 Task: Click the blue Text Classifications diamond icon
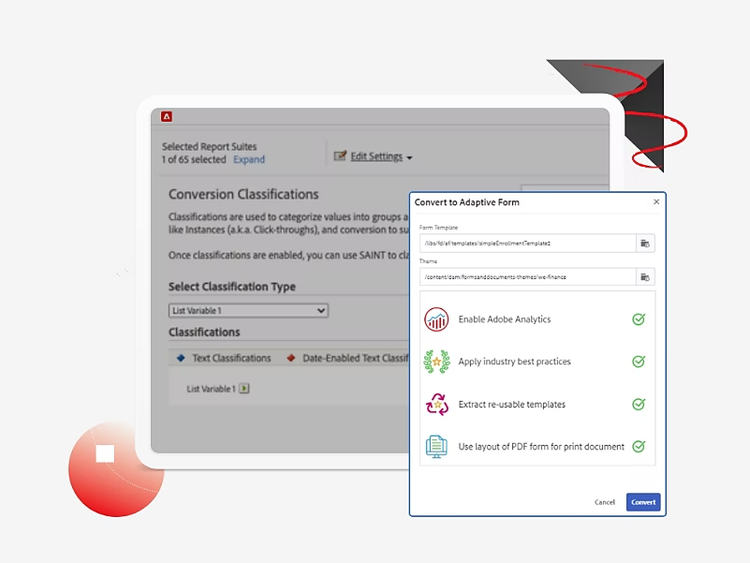tap(180, 358)
